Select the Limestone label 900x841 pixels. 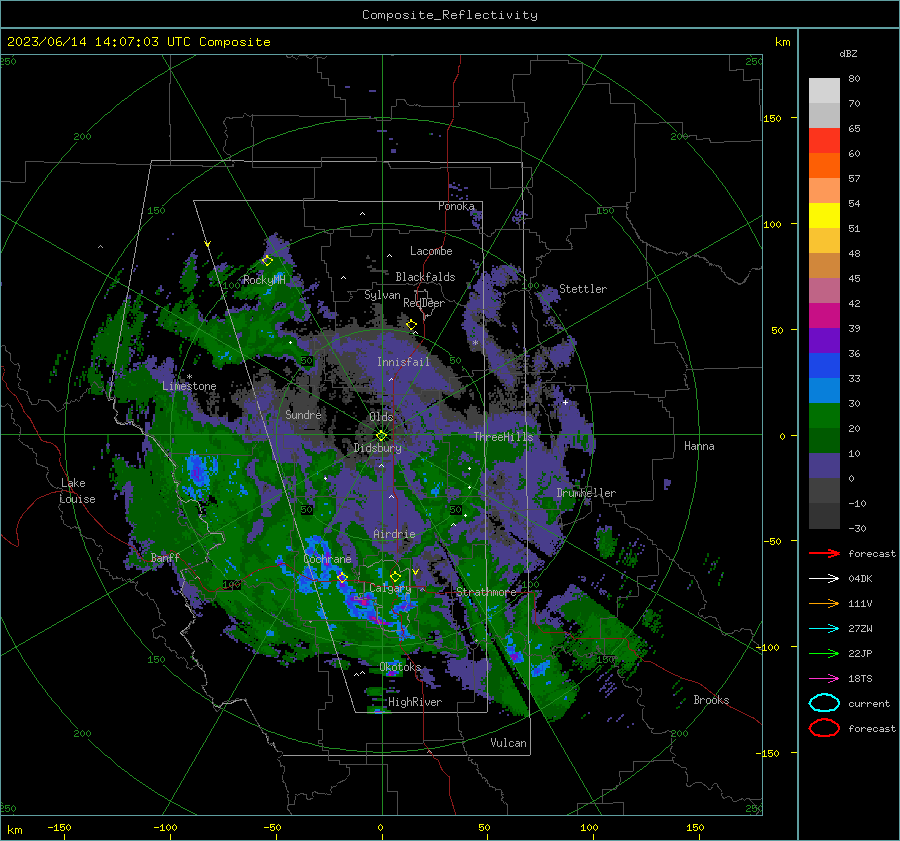point(189,386)
